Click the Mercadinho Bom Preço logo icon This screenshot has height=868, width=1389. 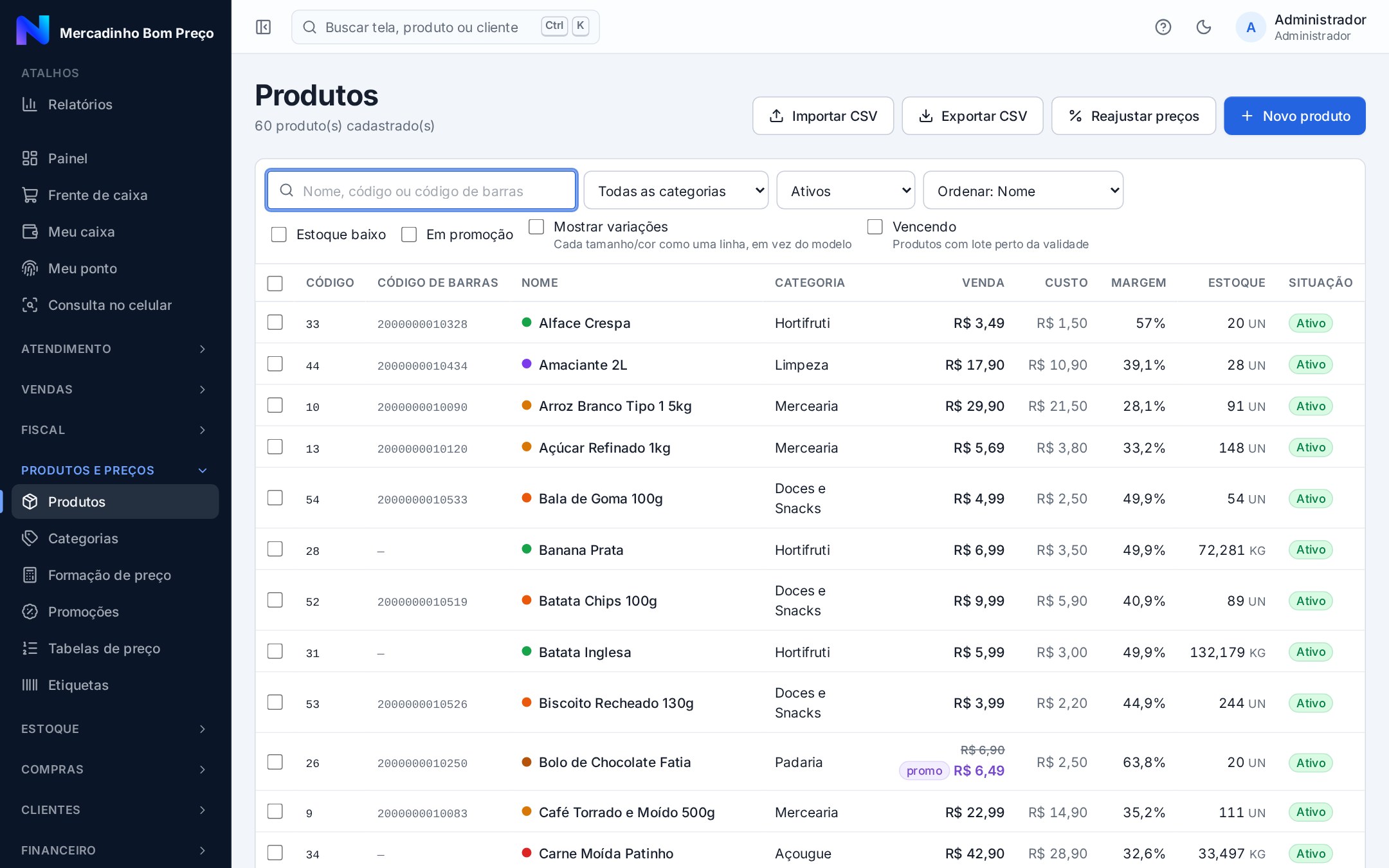[33, 30]
